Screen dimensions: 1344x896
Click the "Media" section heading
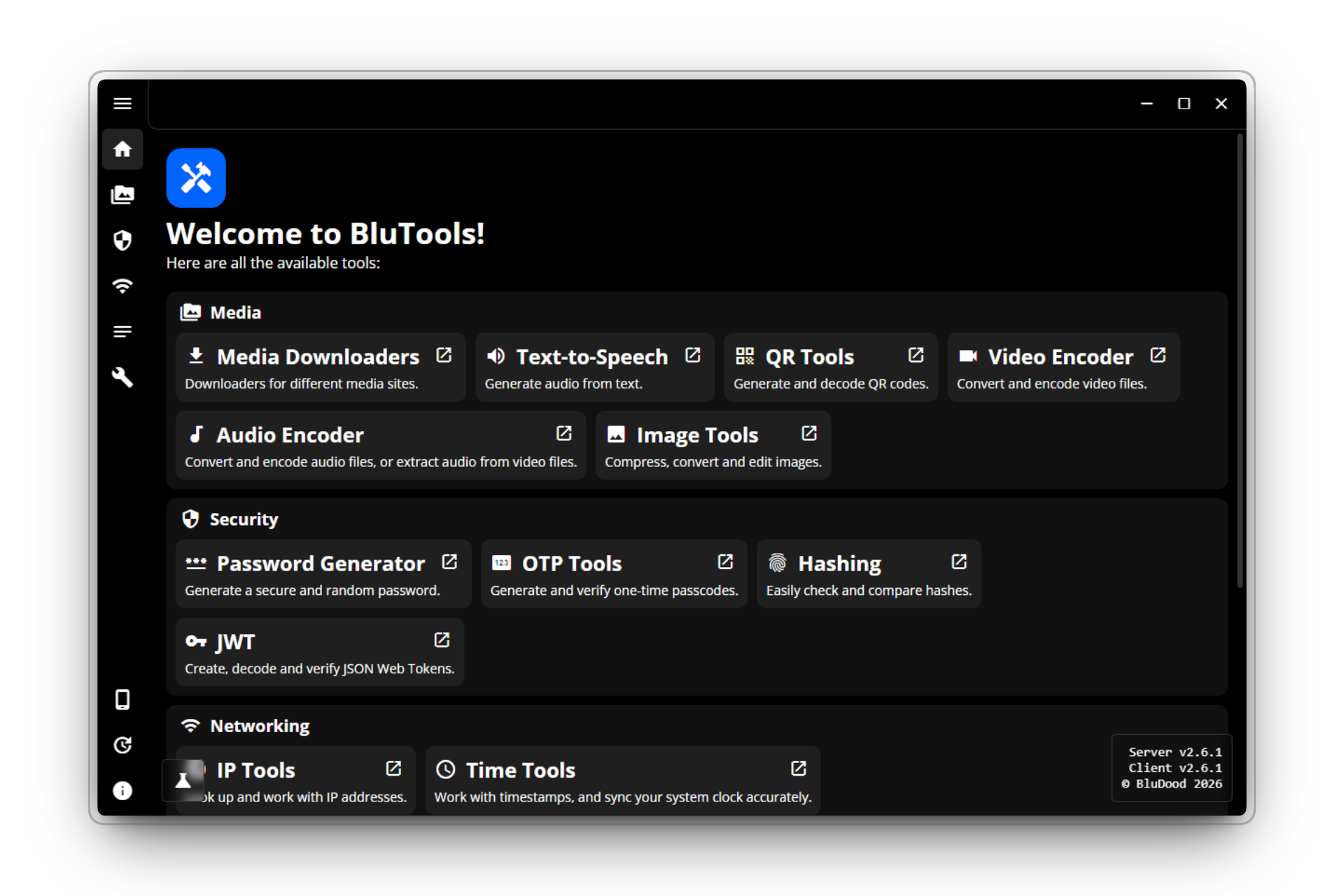(x=235, y=312)
